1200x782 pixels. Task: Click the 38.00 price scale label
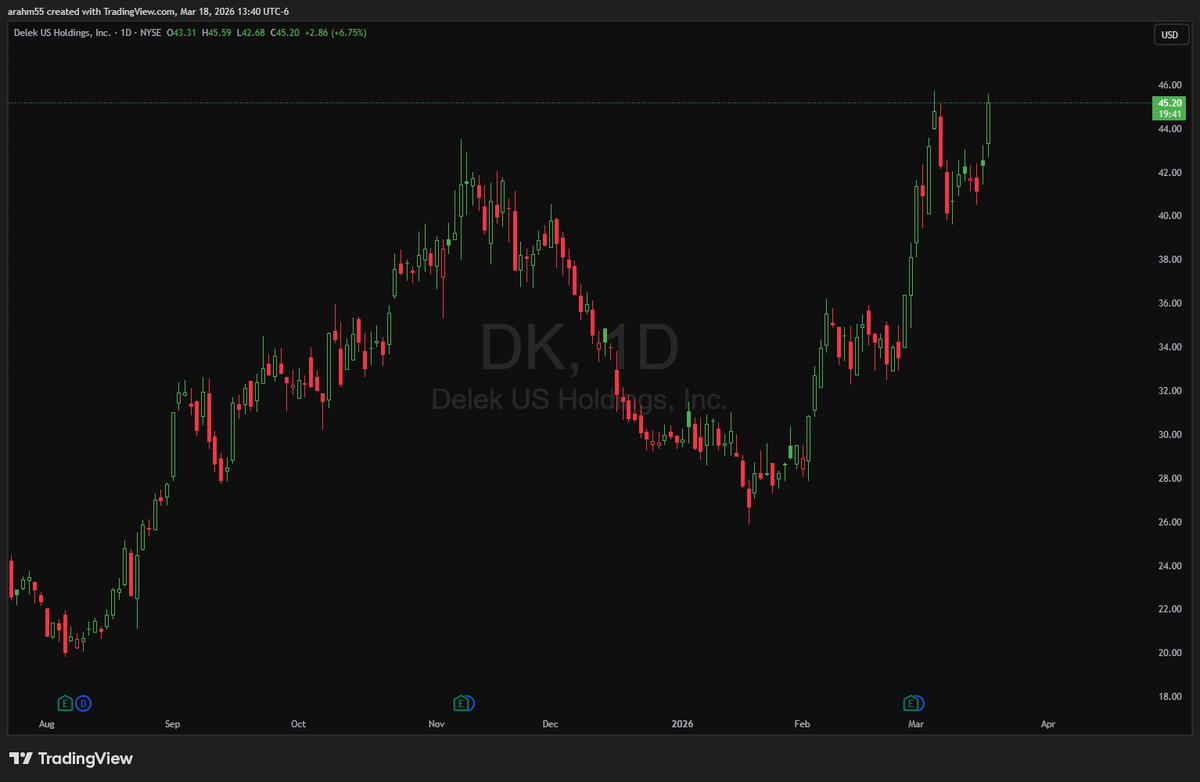pyautogui.click(x=1170, y=260)
